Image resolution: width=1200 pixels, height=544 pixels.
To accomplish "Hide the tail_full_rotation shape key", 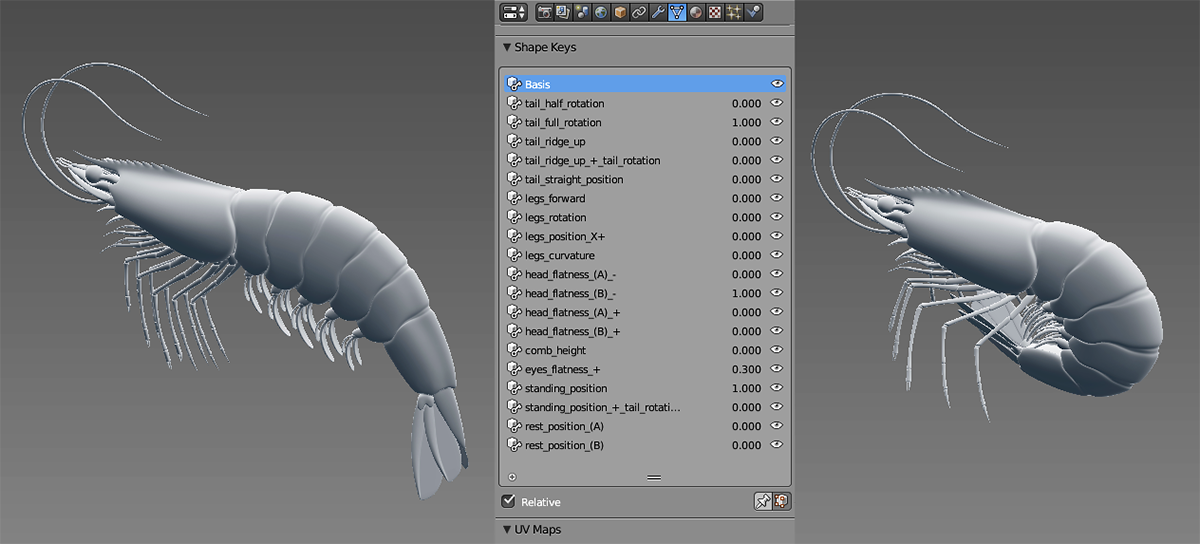I will point(777,122).
